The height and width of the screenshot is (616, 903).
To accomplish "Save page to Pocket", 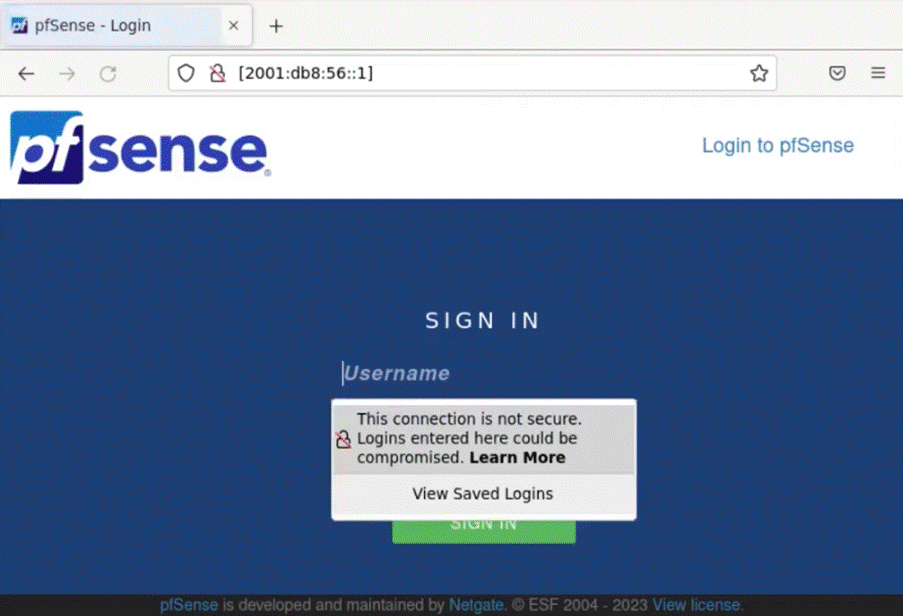I will coord(837,73).
